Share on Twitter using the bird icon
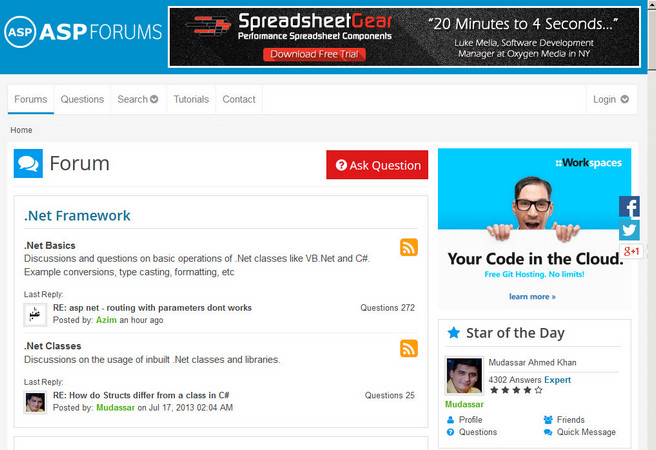This screenshot has height=450, width=656. click(x=629, y=230)
